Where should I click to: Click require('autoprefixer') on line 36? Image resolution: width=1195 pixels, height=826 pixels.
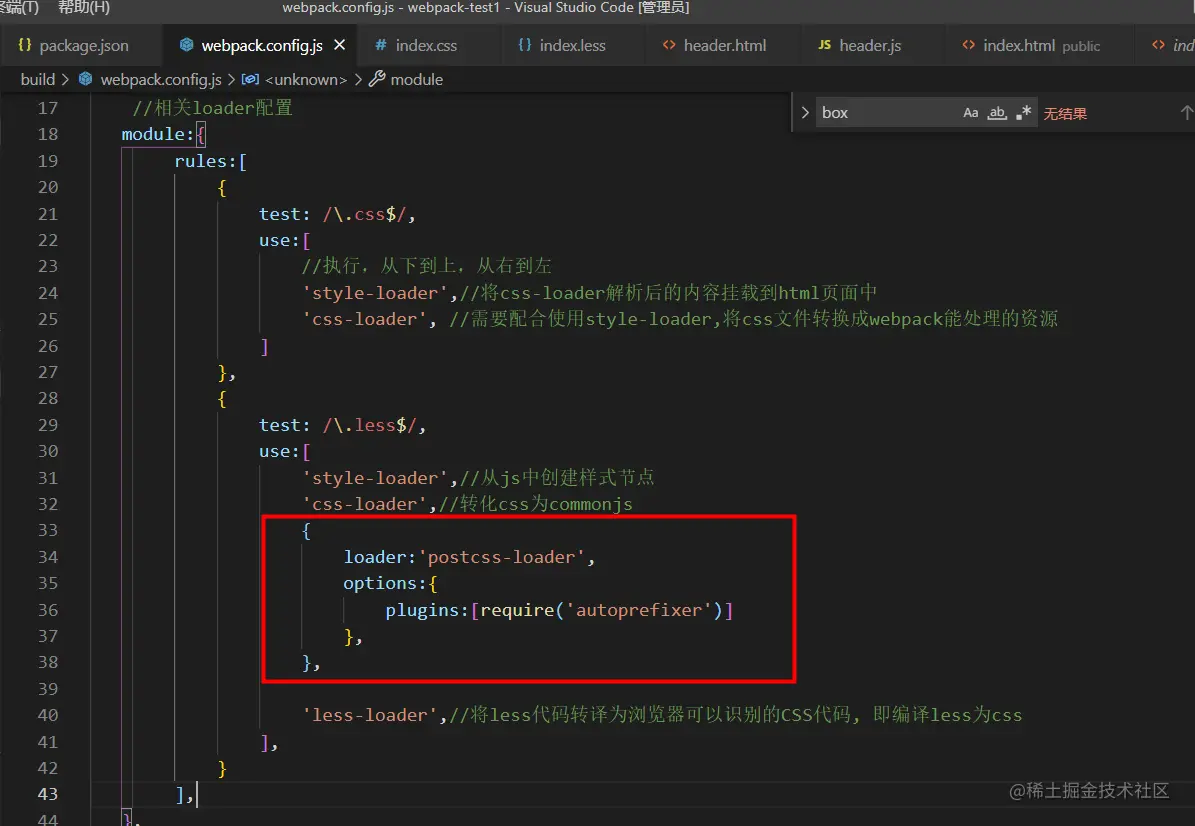point(601,610)
